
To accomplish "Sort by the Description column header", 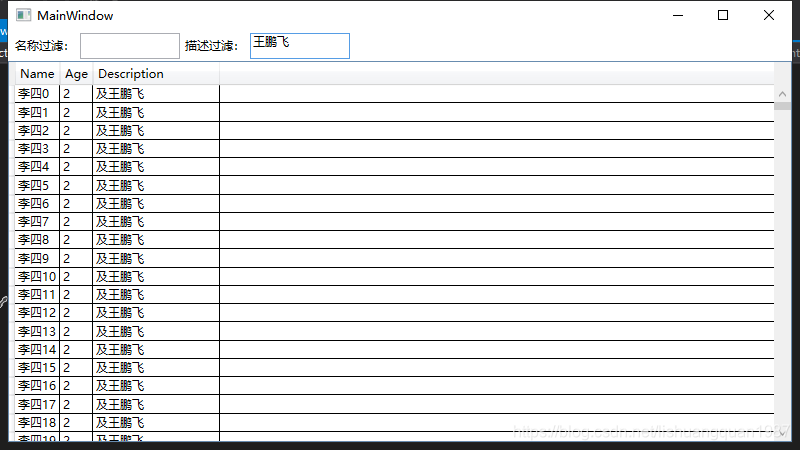I will pos(130,74).
